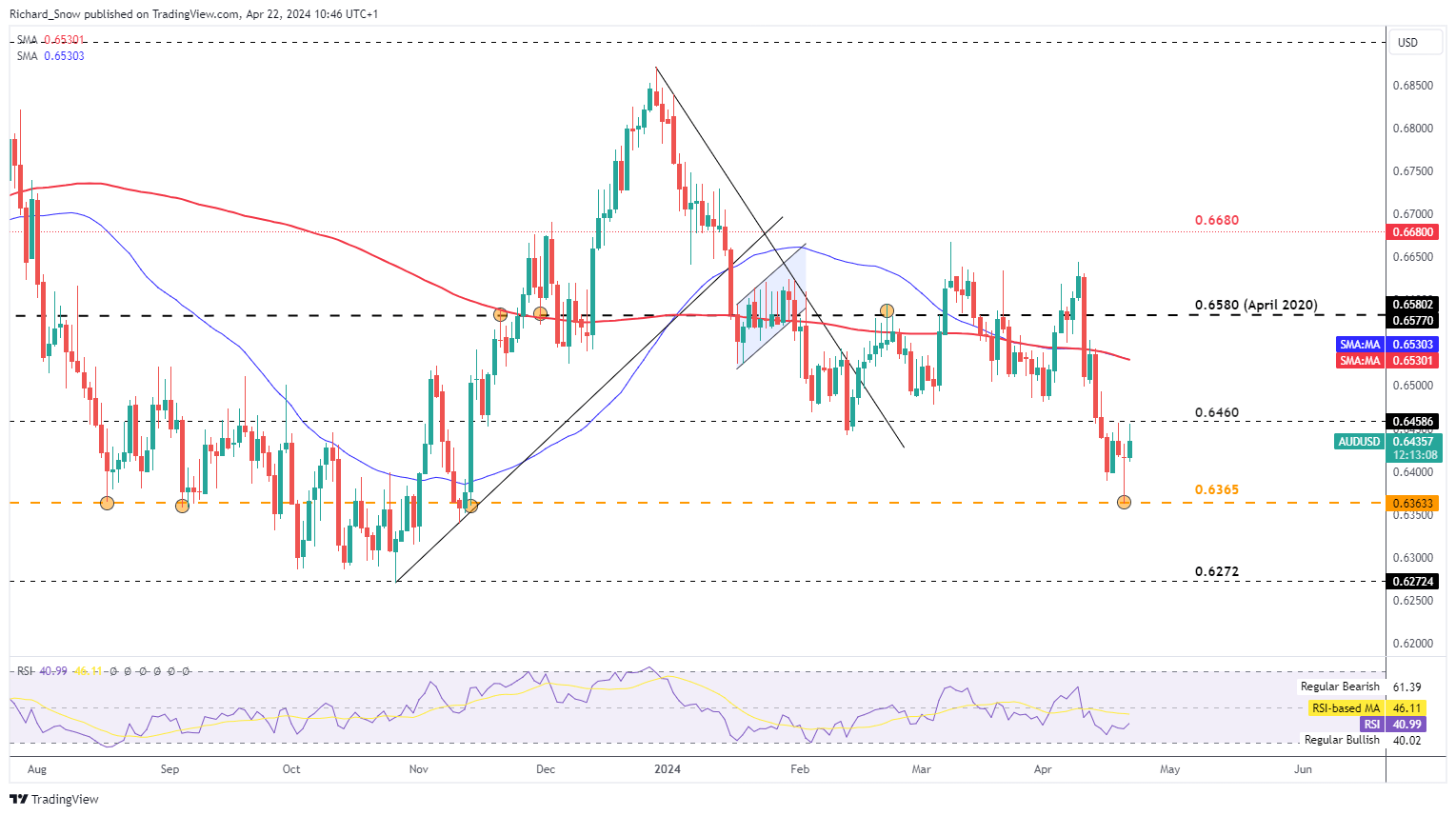1456x816 pixels.
Task: Click the Regular Bearish label
Action: pyautogui.click(x=1340, y=687)
